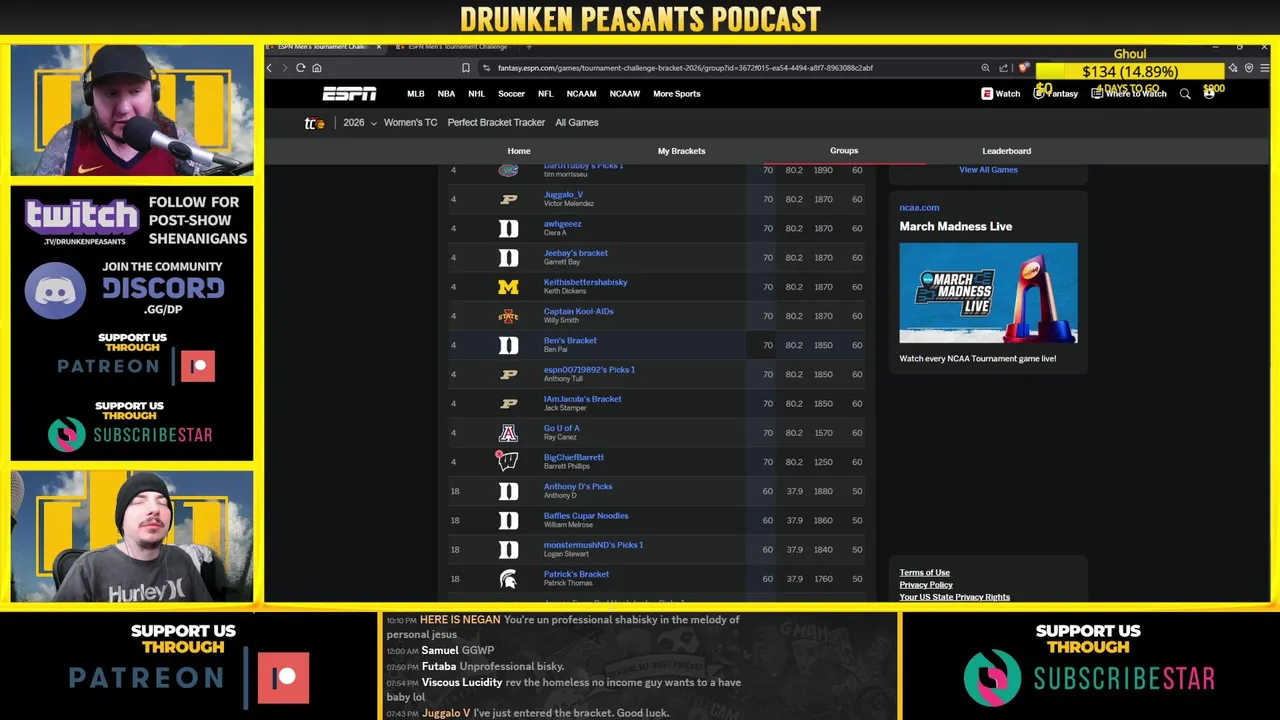Click the Arizona logo in Go U of A row

click(508, 433)
